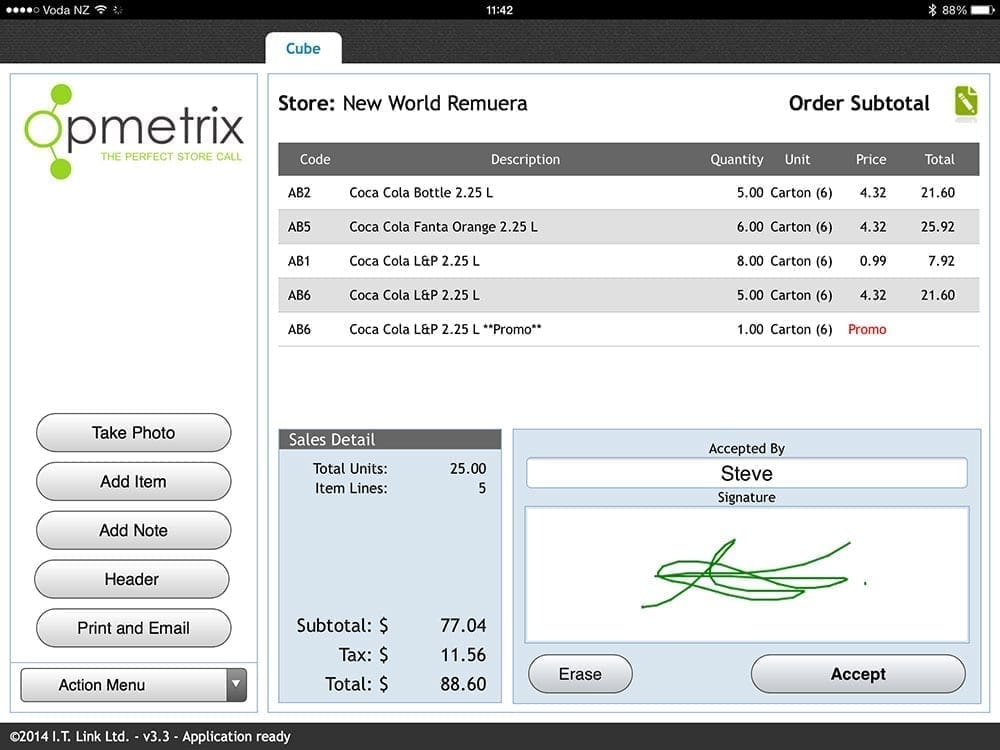Select row Coca Cola Fanta Orange 2.25 L
The width and height of the screenshot is (1000, 750).
click(x=628, y=227)
